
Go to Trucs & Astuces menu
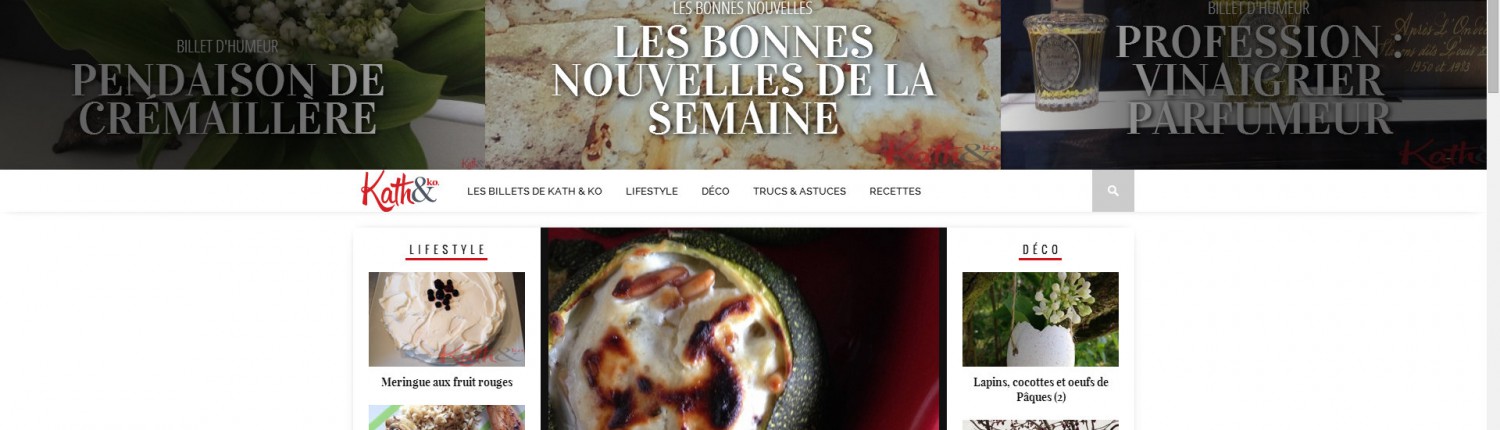[x=799, y=191]
